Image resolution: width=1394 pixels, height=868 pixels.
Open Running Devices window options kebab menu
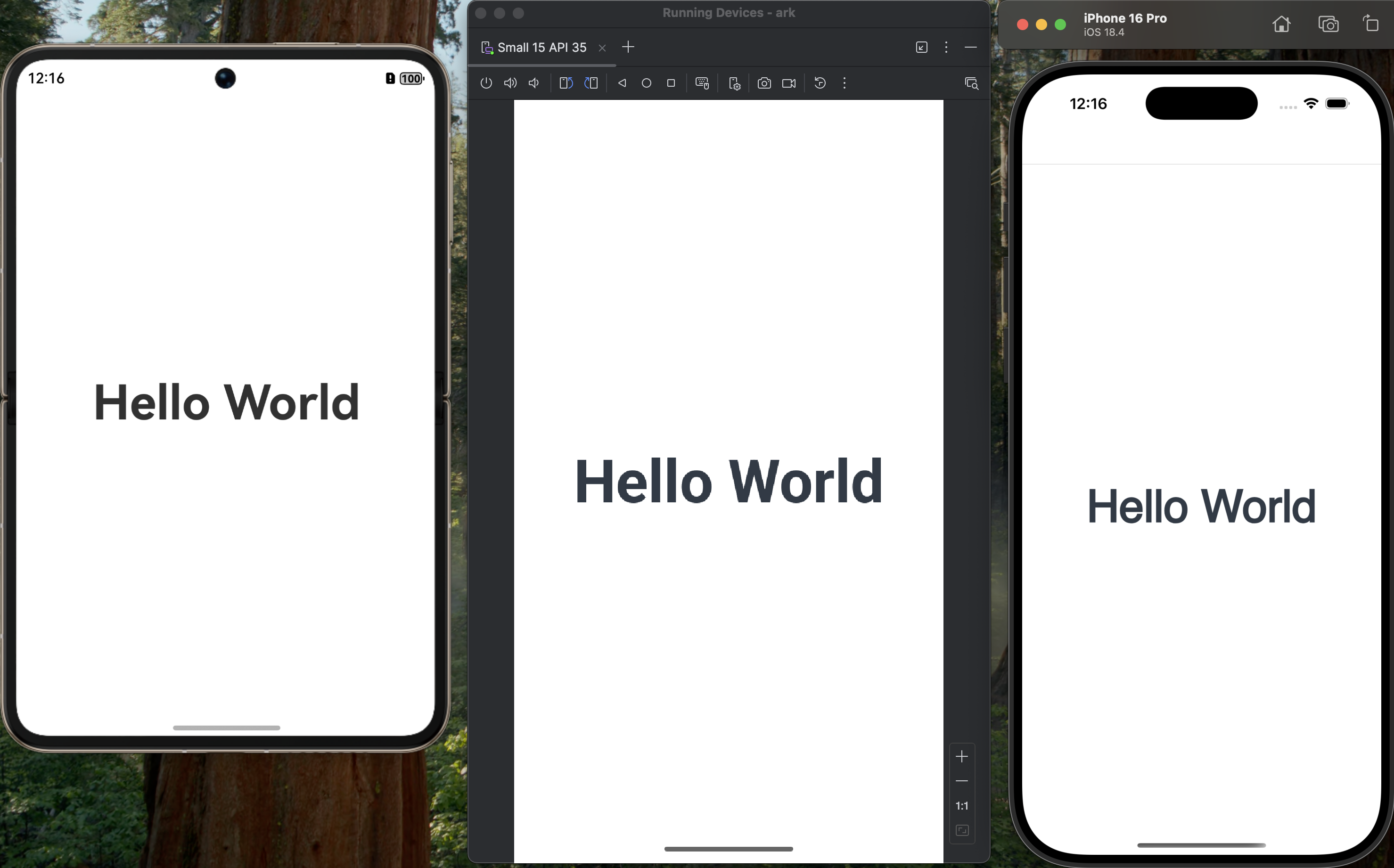[x=946, y=47]
